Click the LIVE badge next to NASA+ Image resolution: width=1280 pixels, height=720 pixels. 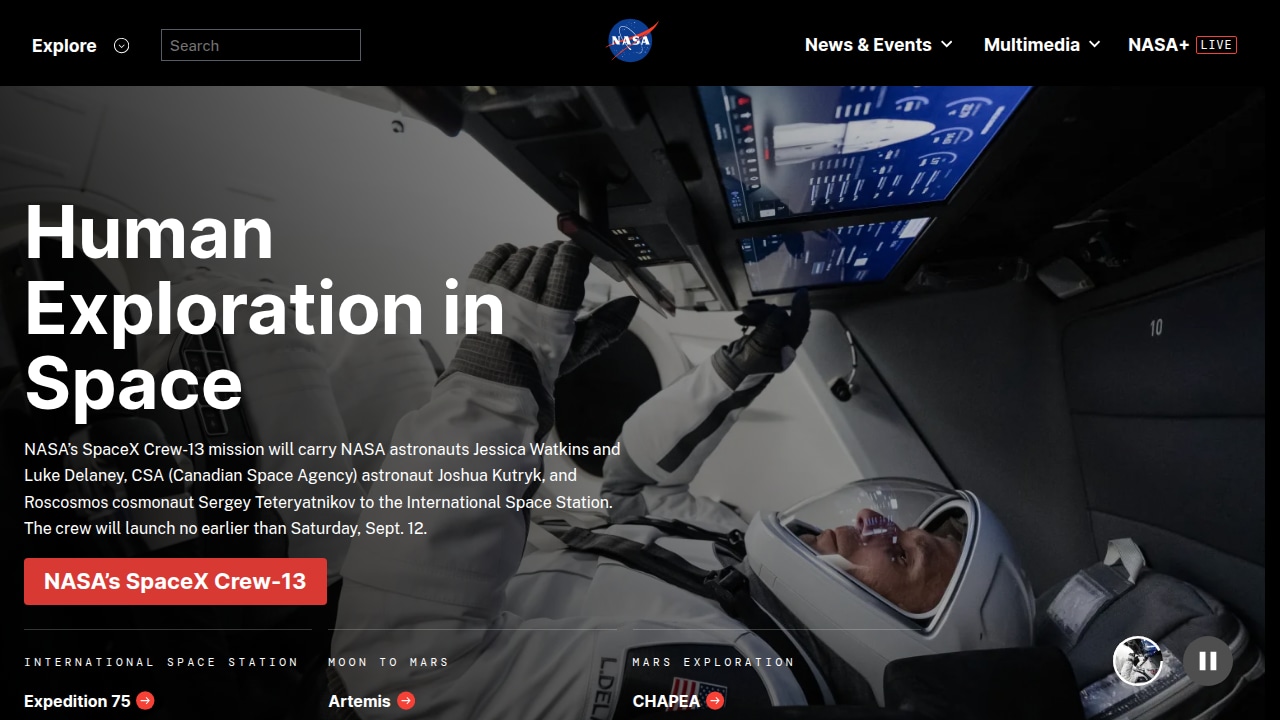point(1216,45)
